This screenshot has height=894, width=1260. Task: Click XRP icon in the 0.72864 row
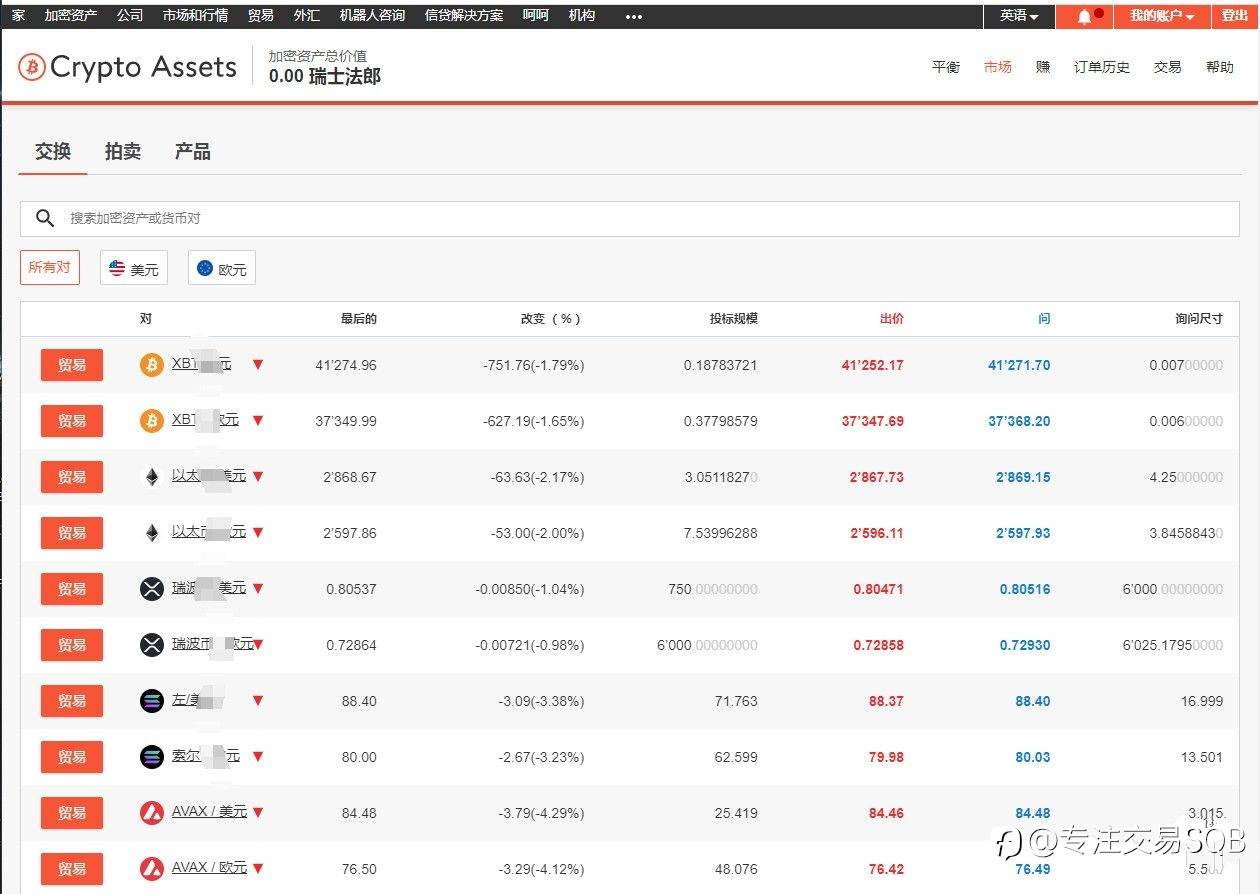pos(151,645)
